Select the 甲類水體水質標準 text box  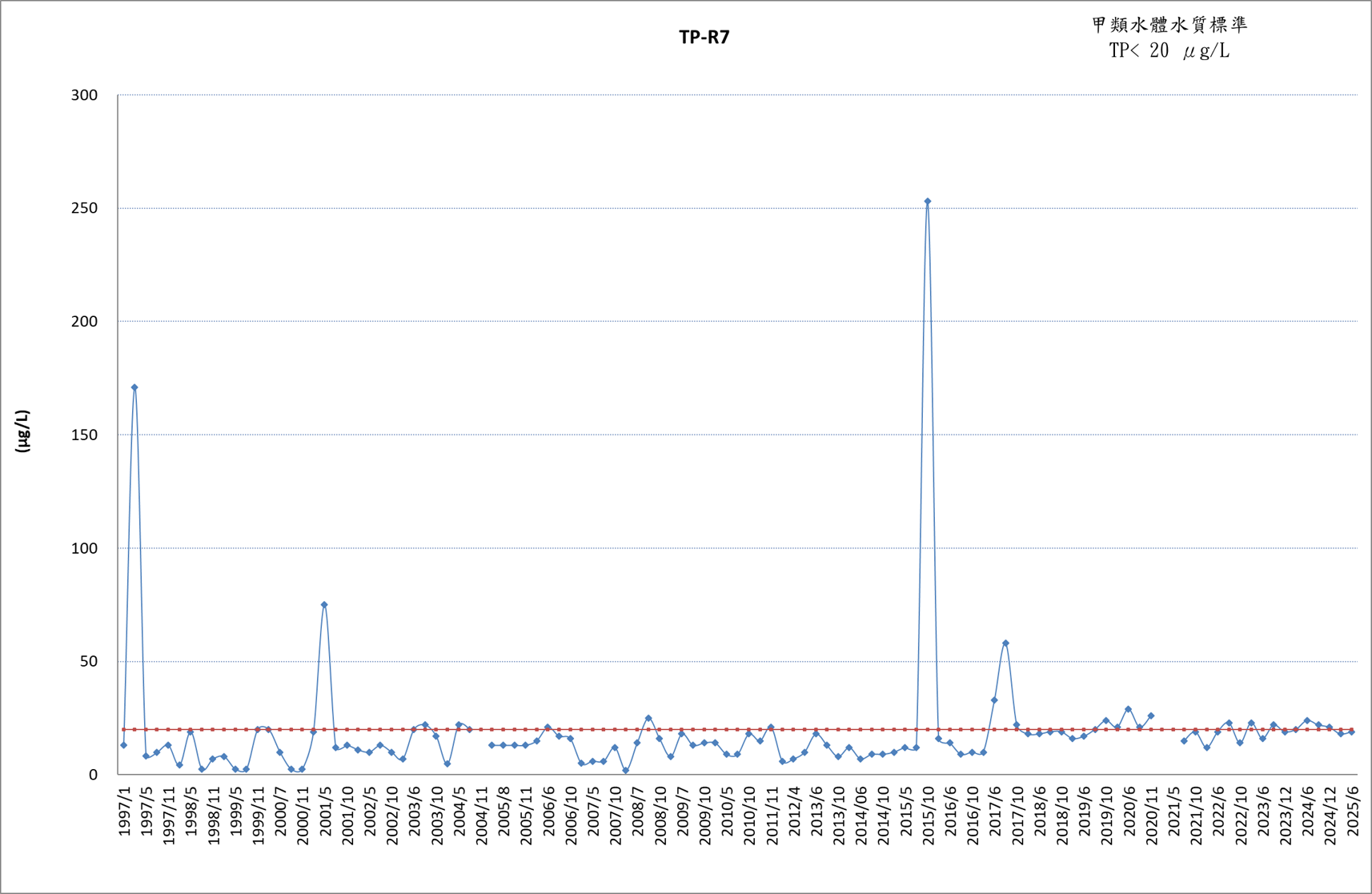click(x=1169, y=25)
